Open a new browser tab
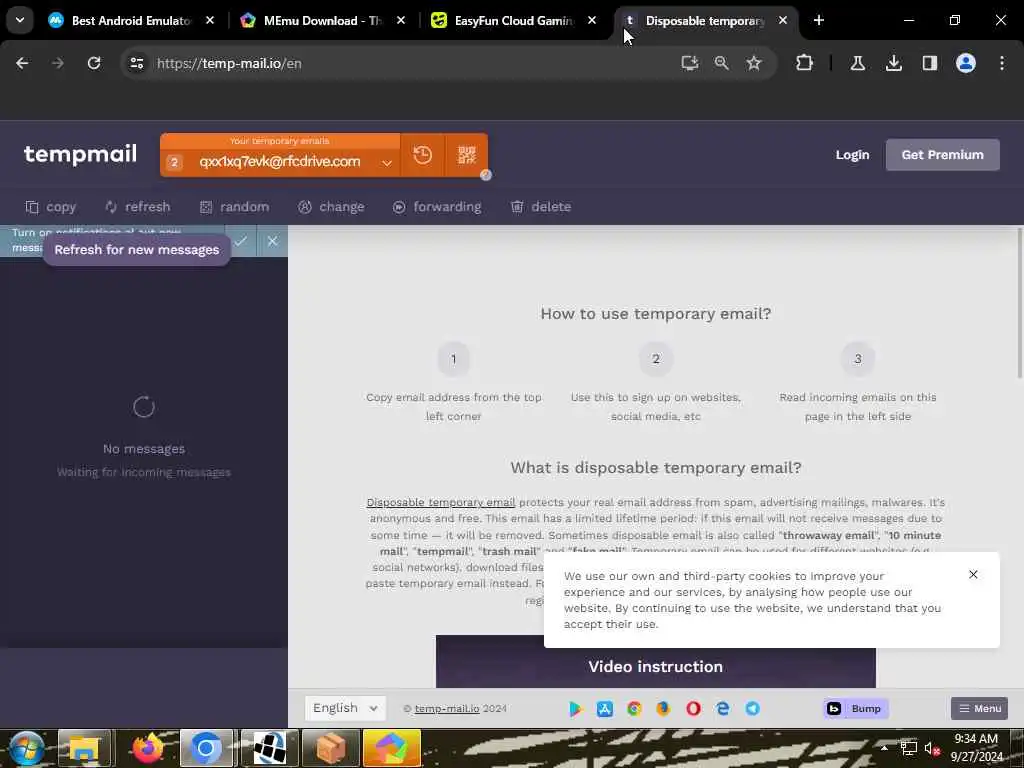 (818, 21)
